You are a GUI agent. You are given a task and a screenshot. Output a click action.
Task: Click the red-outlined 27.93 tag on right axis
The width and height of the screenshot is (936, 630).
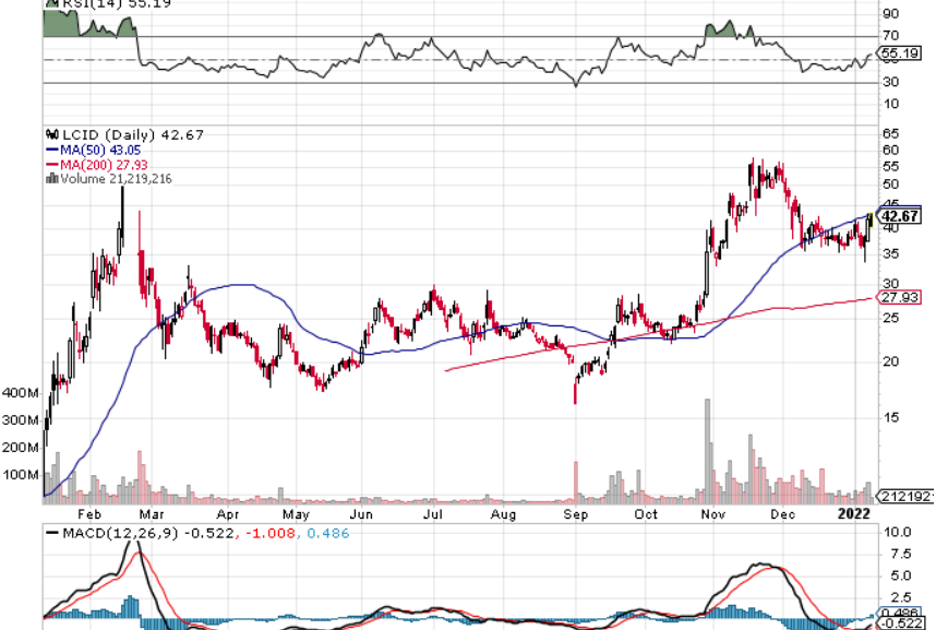coord(900,297)
